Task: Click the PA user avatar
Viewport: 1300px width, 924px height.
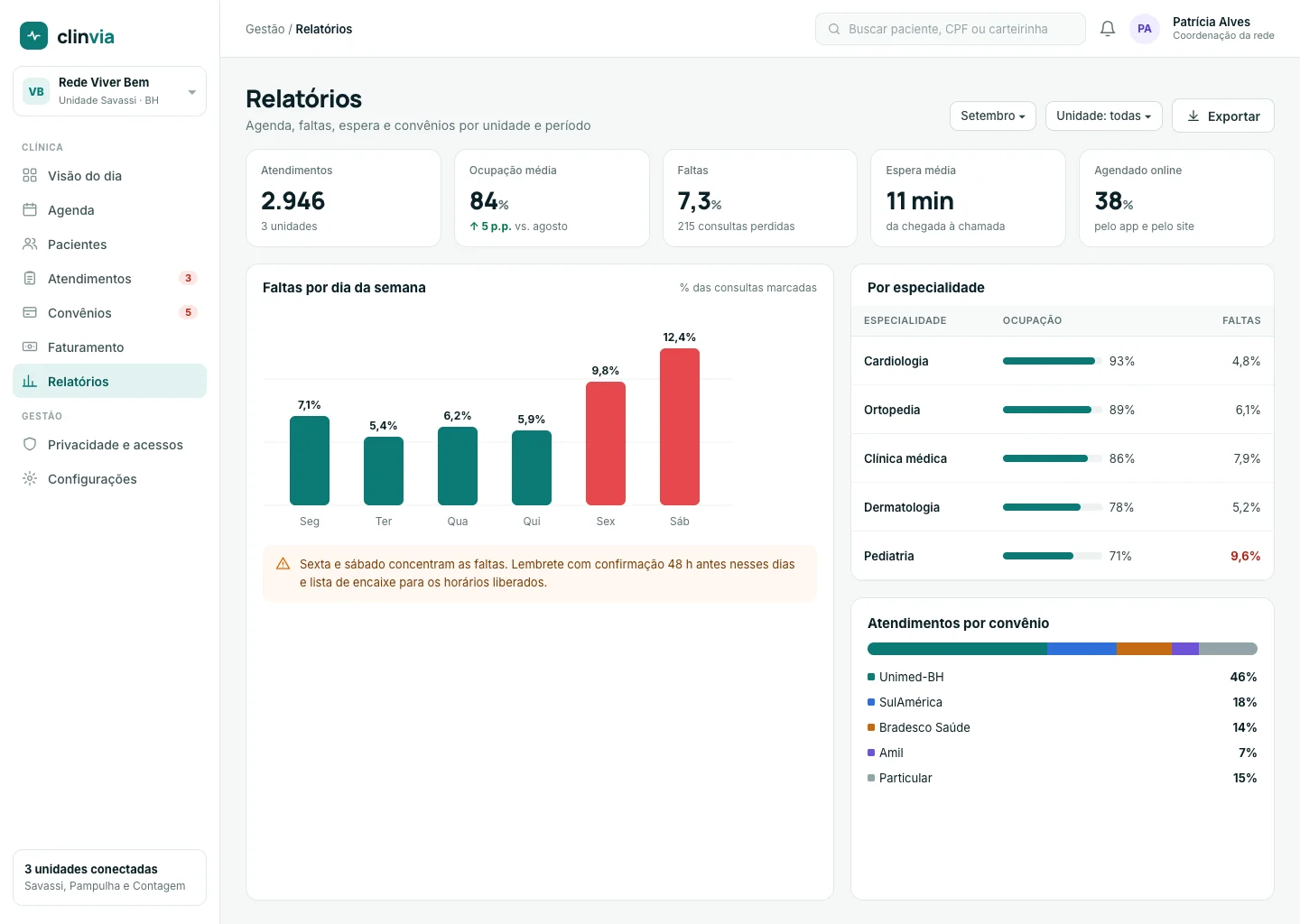Action: [1145, 29]
